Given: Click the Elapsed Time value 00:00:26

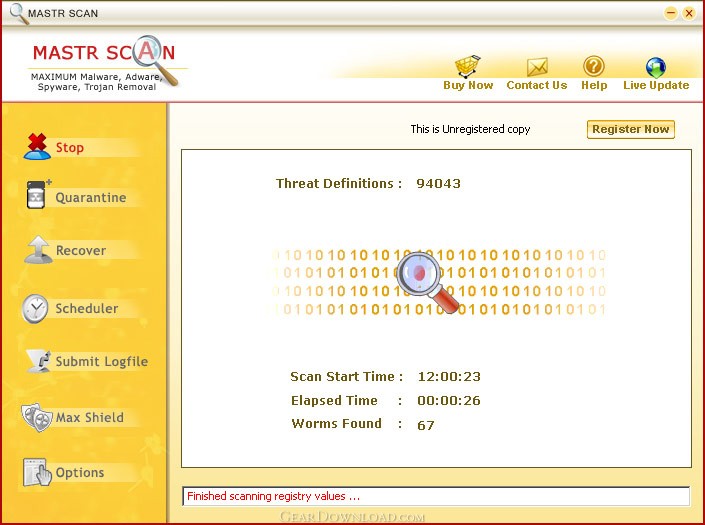Looking at the screenshot, I should pos(449,400).
